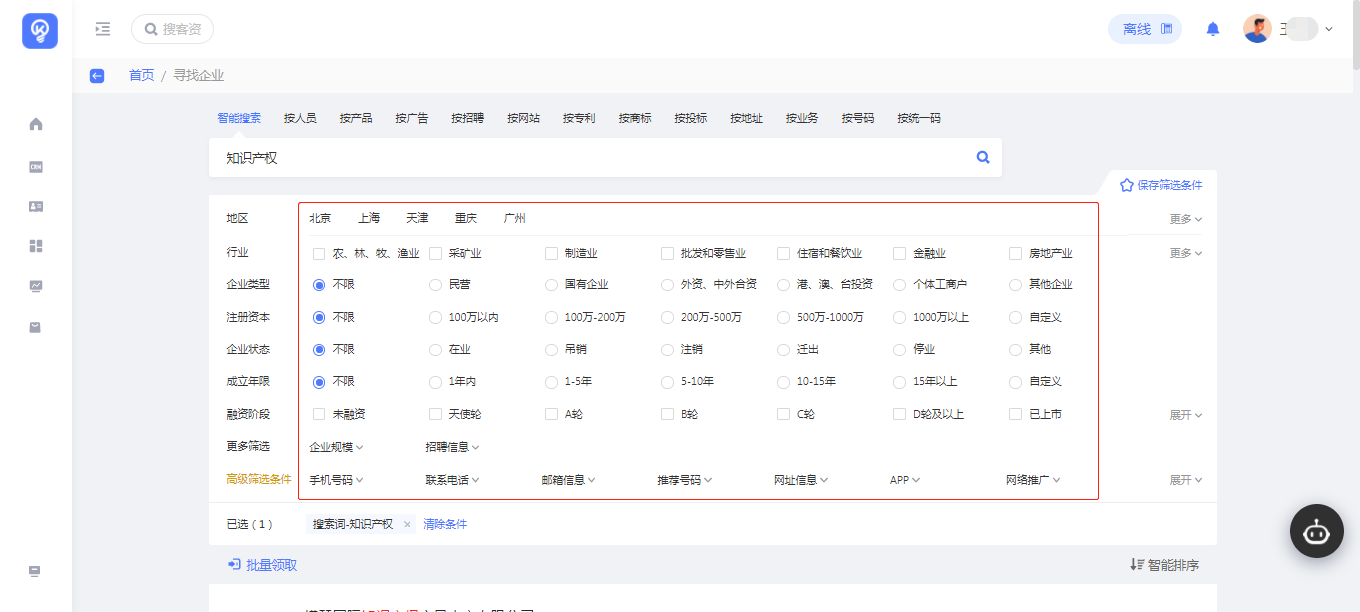Click the search magnifier icon

[983, 157]
